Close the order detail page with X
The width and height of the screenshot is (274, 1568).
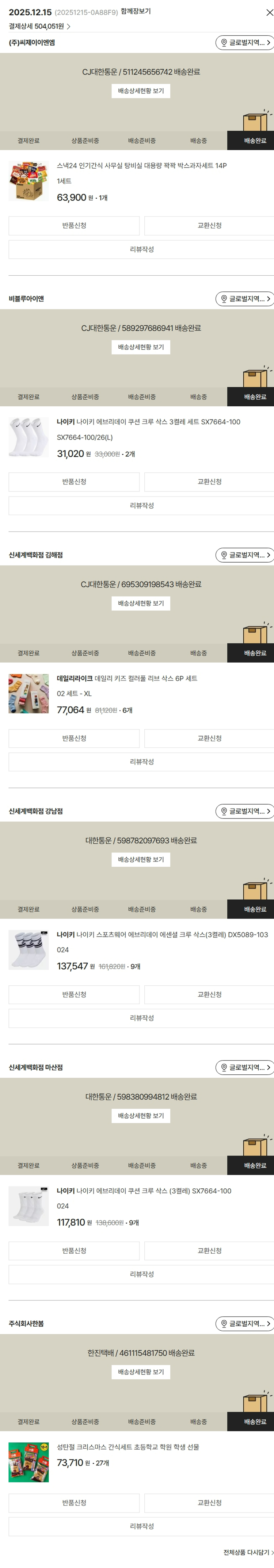point(269,12)
